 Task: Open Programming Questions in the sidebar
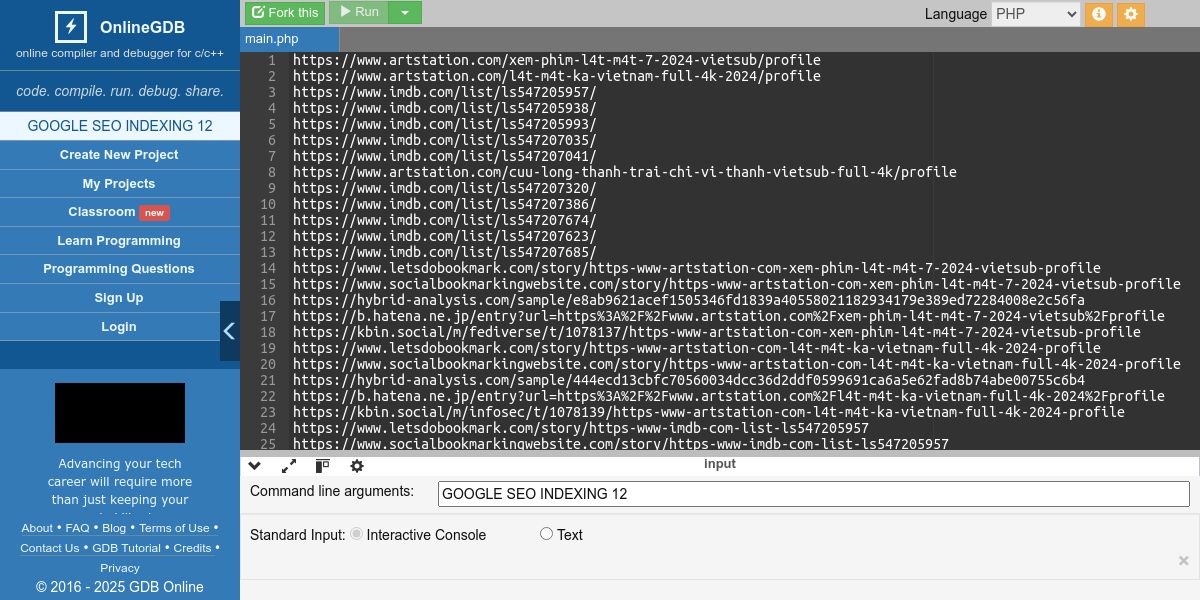click(x=119, y=269)
